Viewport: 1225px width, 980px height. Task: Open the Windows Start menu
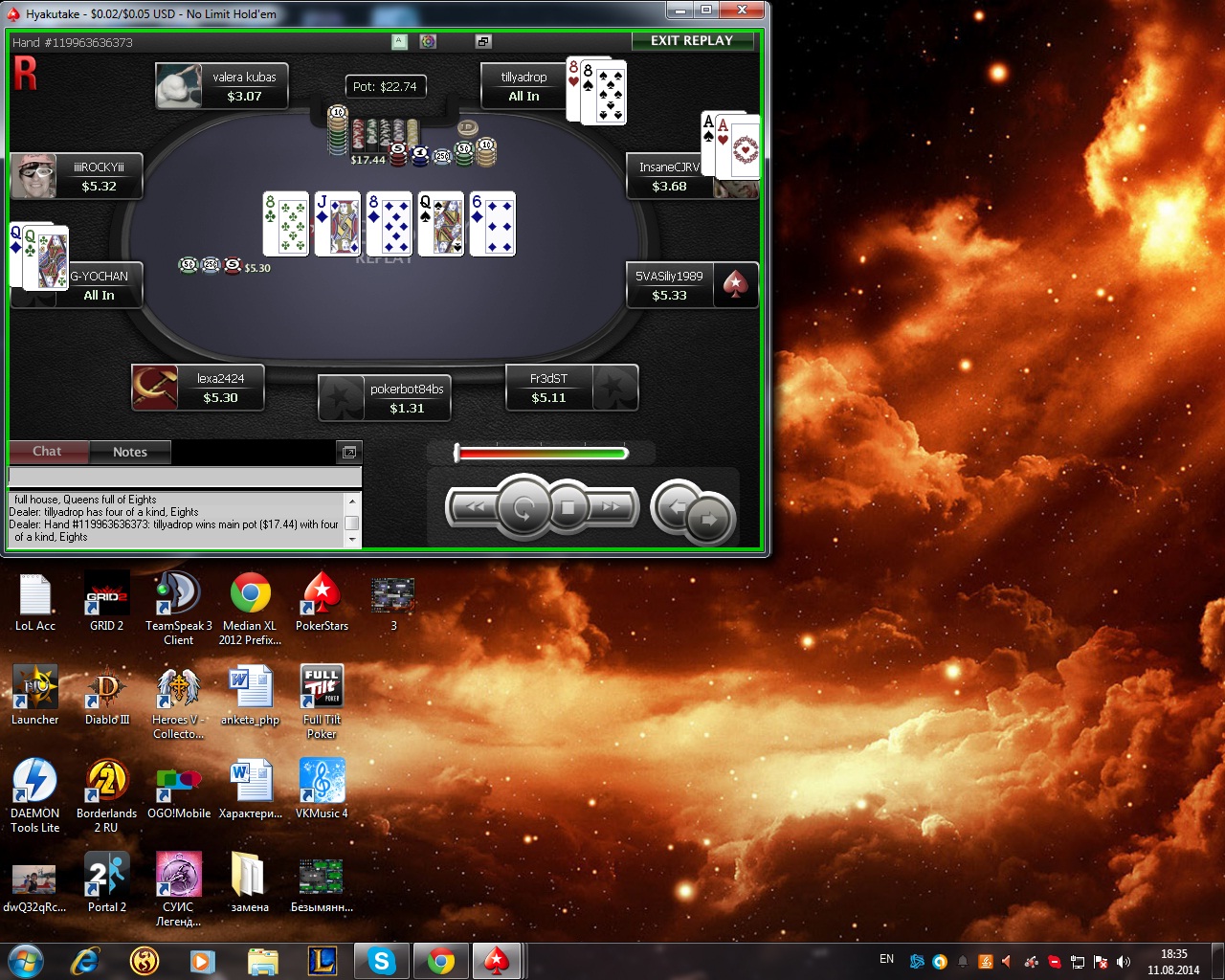[x=25, y=961]
